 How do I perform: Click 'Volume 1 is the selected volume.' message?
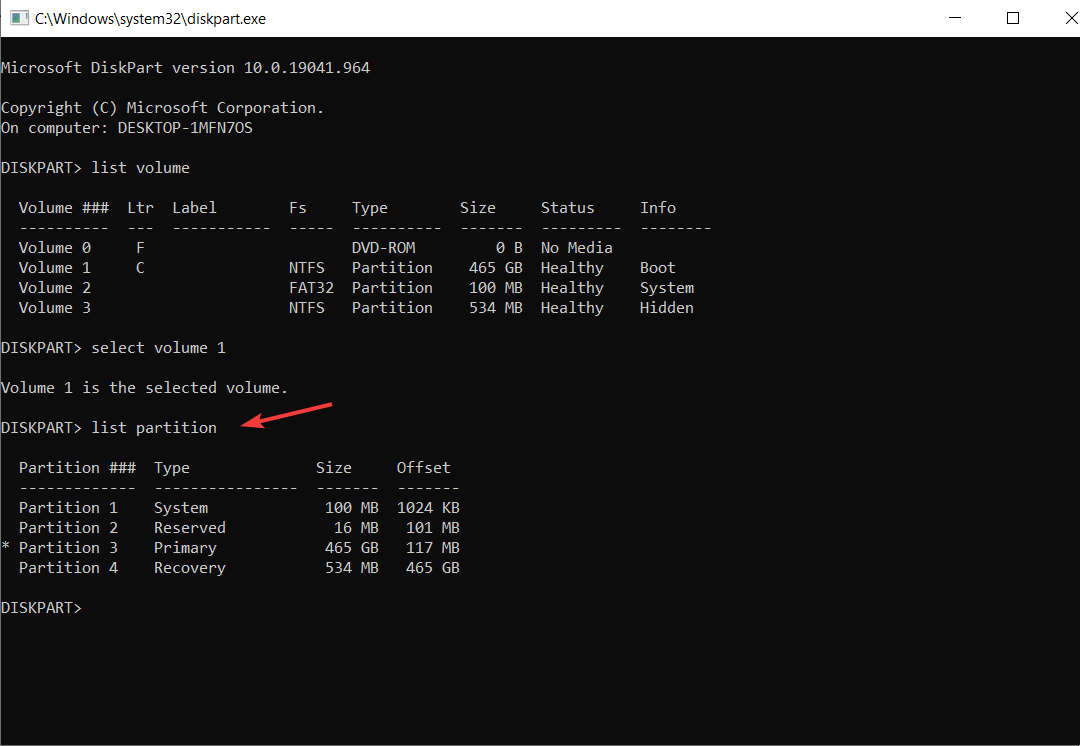pyautogui.click(x=144, y=387)
